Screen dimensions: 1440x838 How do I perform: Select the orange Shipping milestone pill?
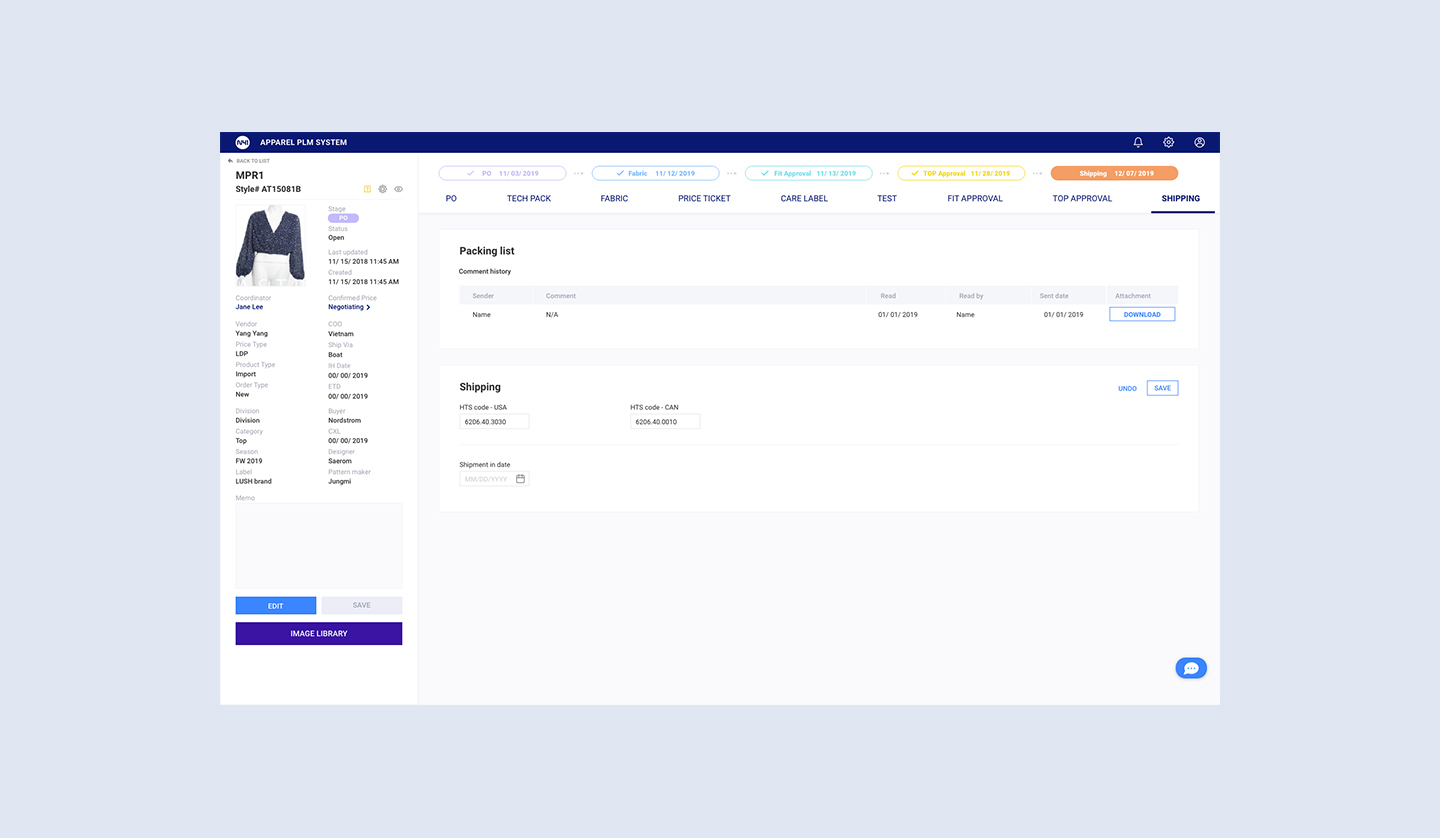click(x=1114, y=173)
